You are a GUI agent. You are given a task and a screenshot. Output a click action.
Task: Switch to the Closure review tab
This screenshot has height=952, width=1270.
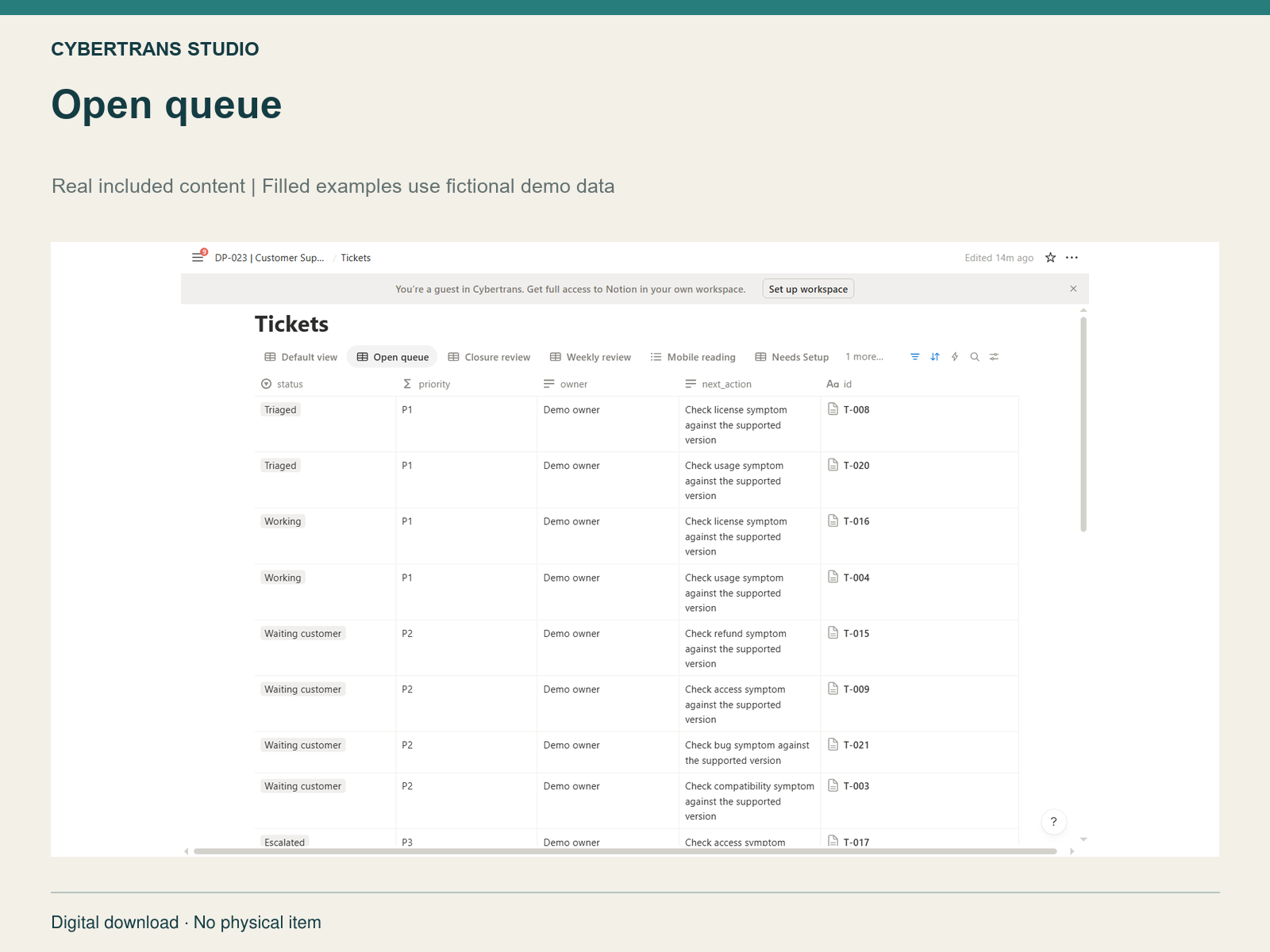tap(489, 357)
